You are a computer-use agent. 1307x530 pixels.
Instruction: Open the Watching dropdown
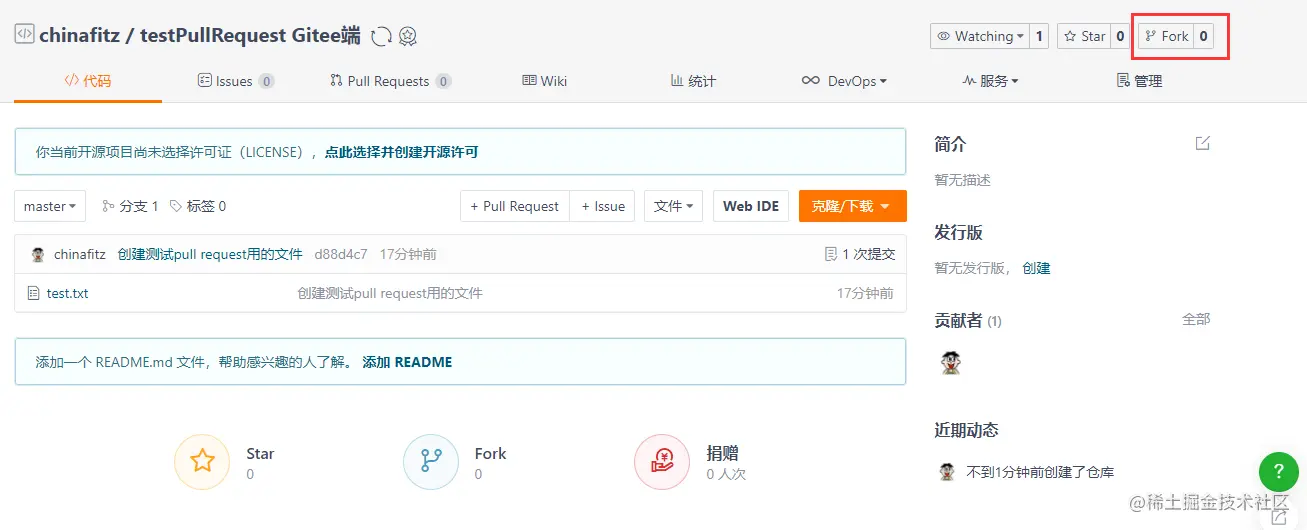coord(980,36)
